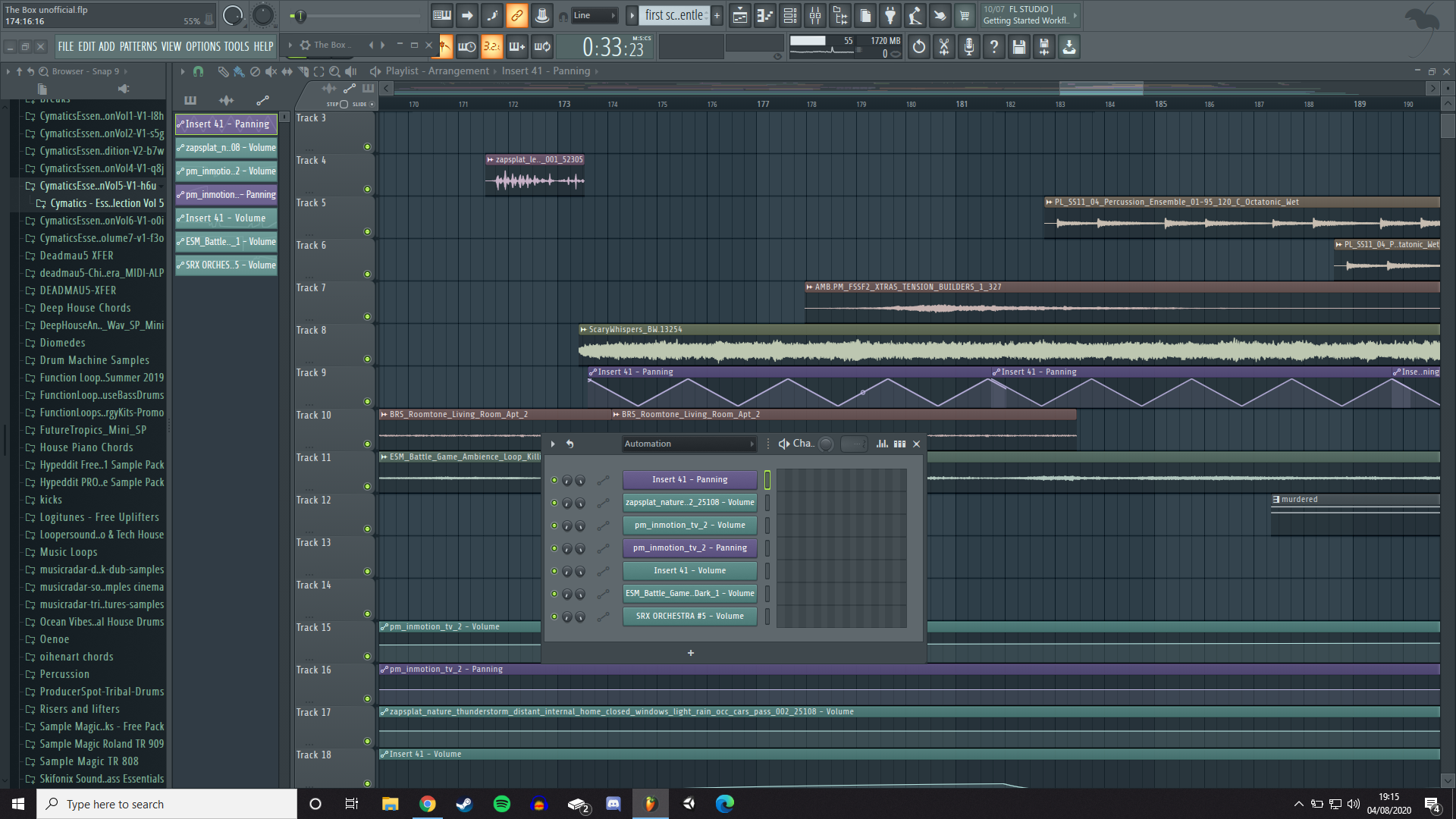This screenshot has width=1456, height=819.
Task: Open the EDIT menu
Action: pos(86,47)
